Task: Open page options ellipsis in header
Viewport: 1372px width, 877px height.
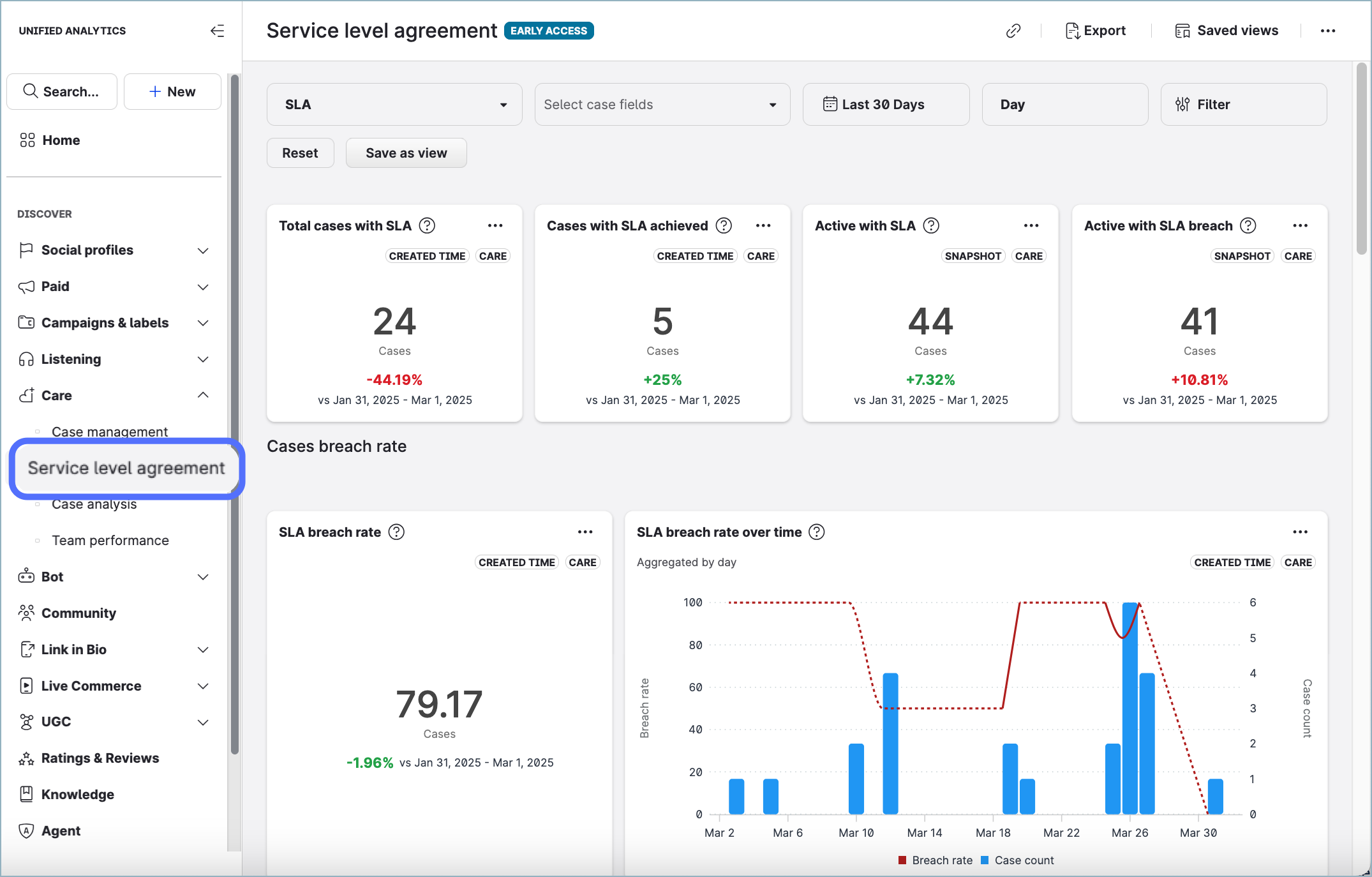Action: tap(1327, 31)
